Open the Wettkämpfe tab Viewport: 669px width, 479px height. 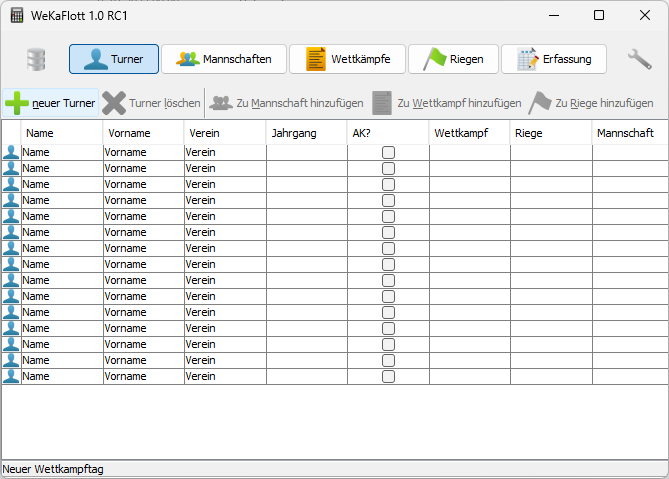coord(347,59)
